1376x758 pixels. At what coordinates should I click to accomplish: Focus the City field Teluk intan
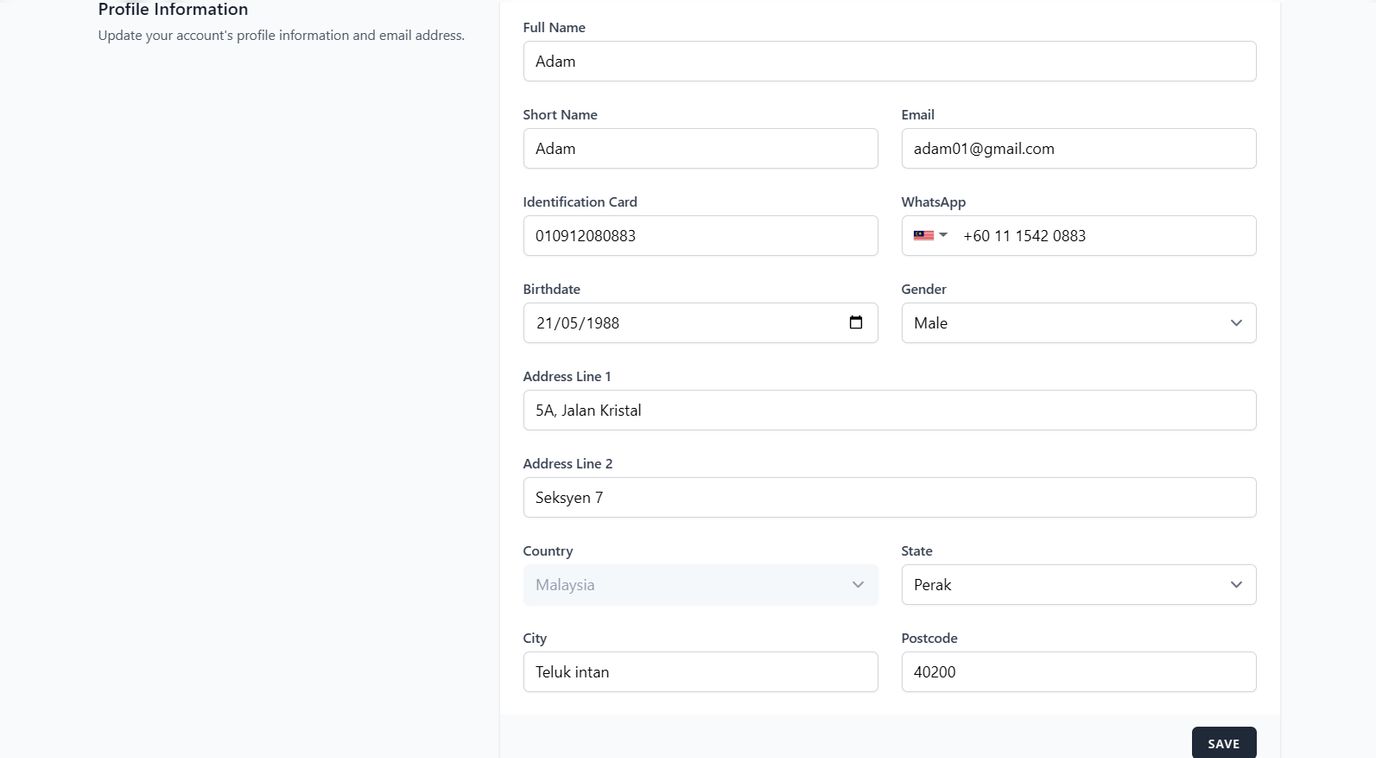[700, 672]
